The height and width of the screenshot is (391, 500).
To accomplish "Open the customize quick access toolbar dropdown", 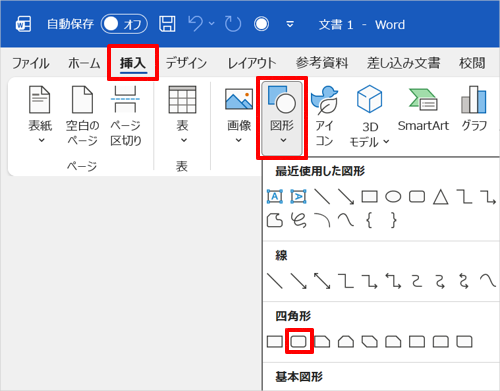I will click(290, 24).
